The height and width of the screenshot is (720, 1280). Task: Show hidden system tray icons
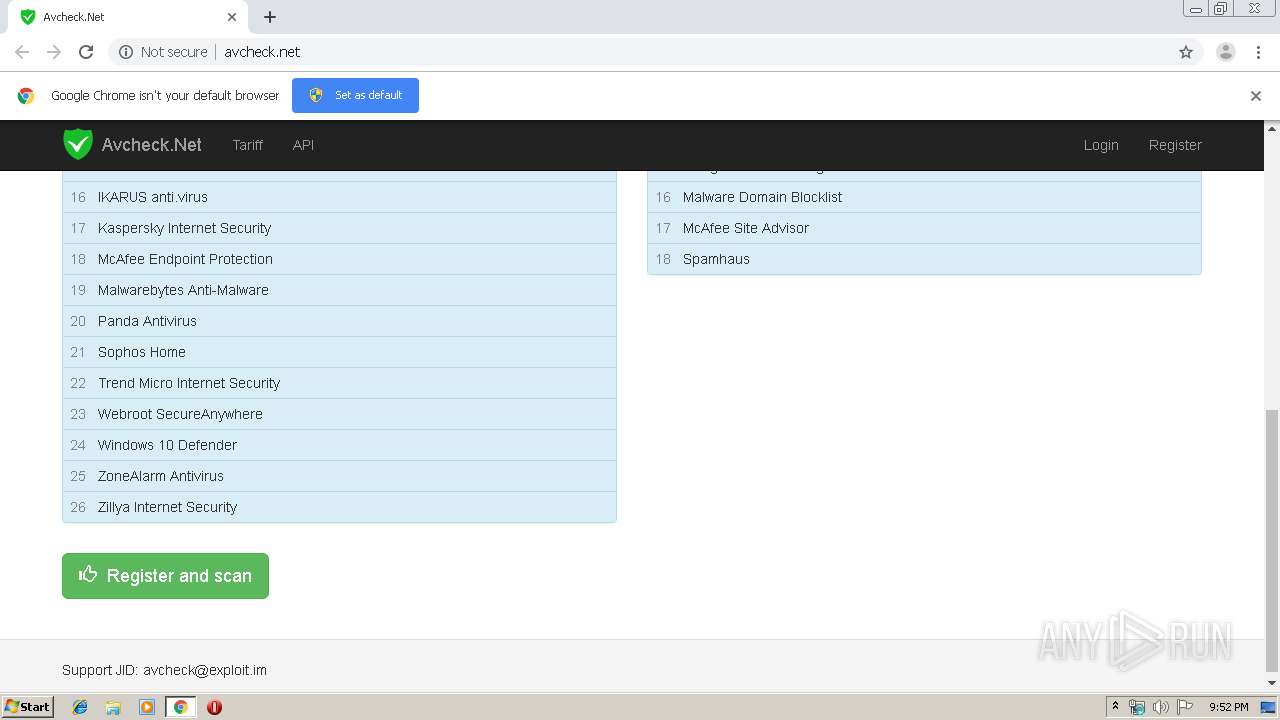(x=1115, y=707)
